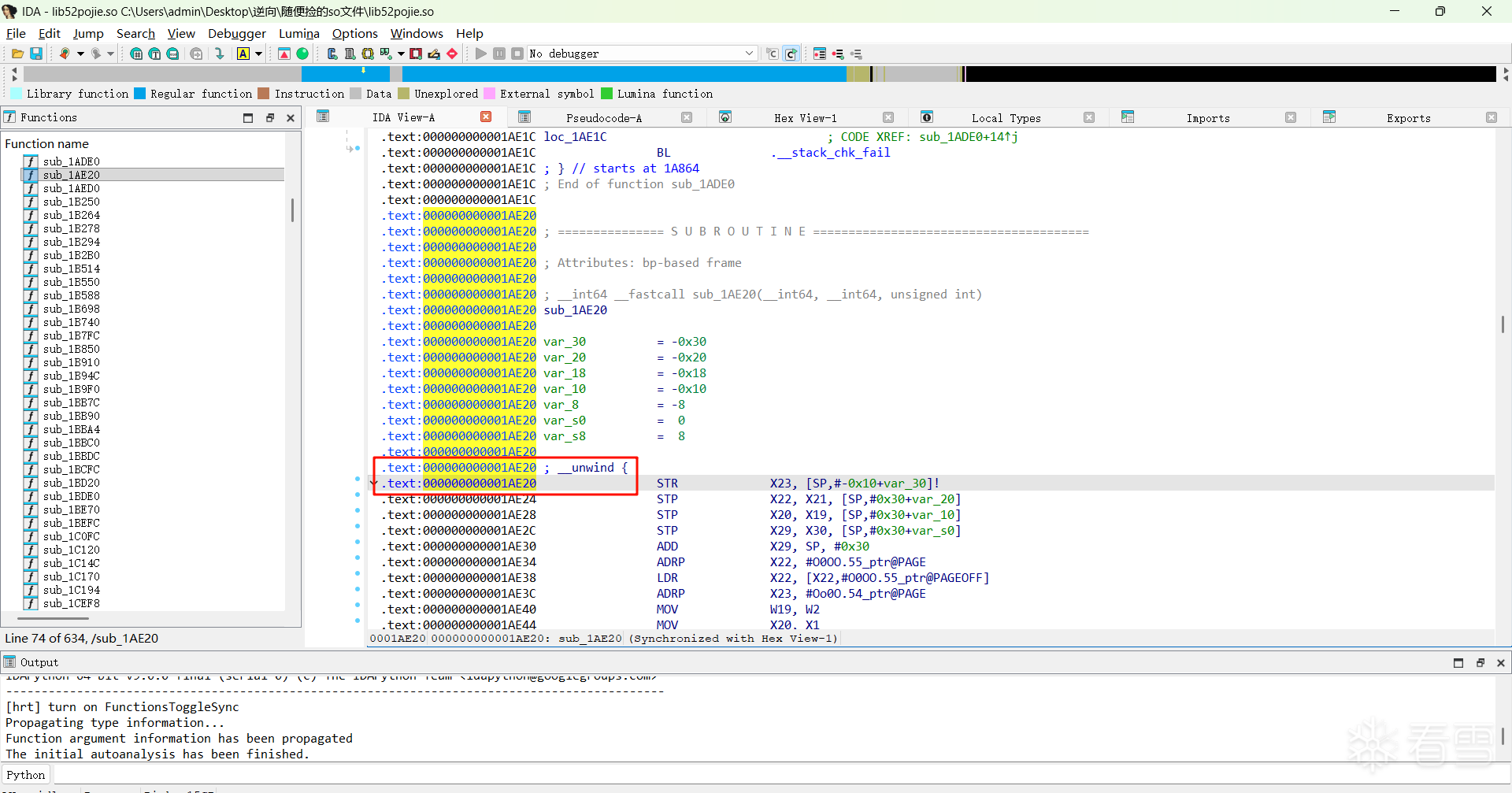Open the jump-forward history dropdown arrow

pos(111,54)
